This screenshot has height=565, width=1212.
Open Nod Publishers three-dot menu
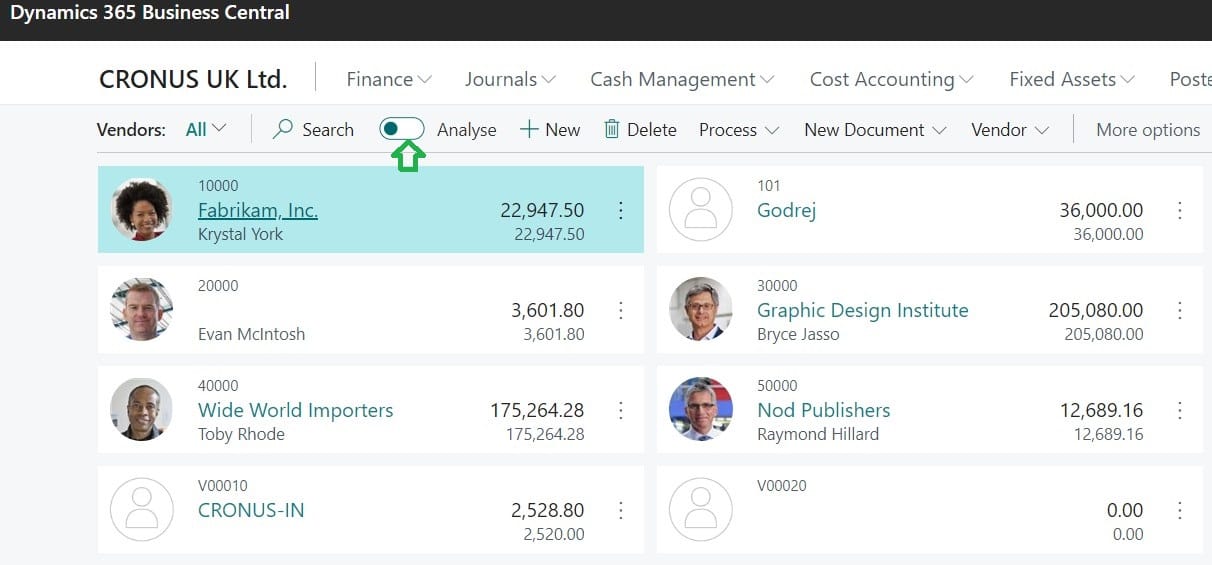[1180, 410]
